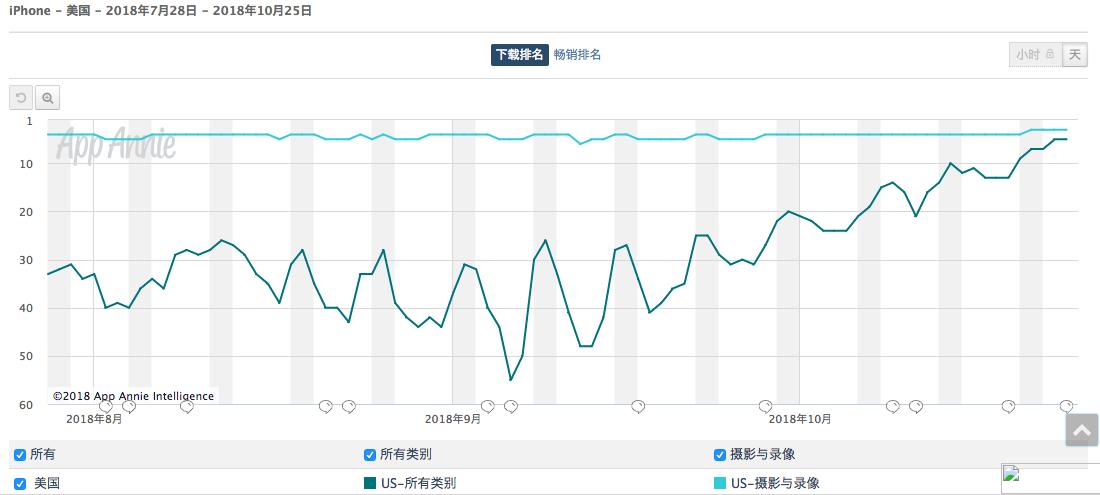
Task: Toggle the 摄影与录像 checkbox
Action: pos(720,455)
